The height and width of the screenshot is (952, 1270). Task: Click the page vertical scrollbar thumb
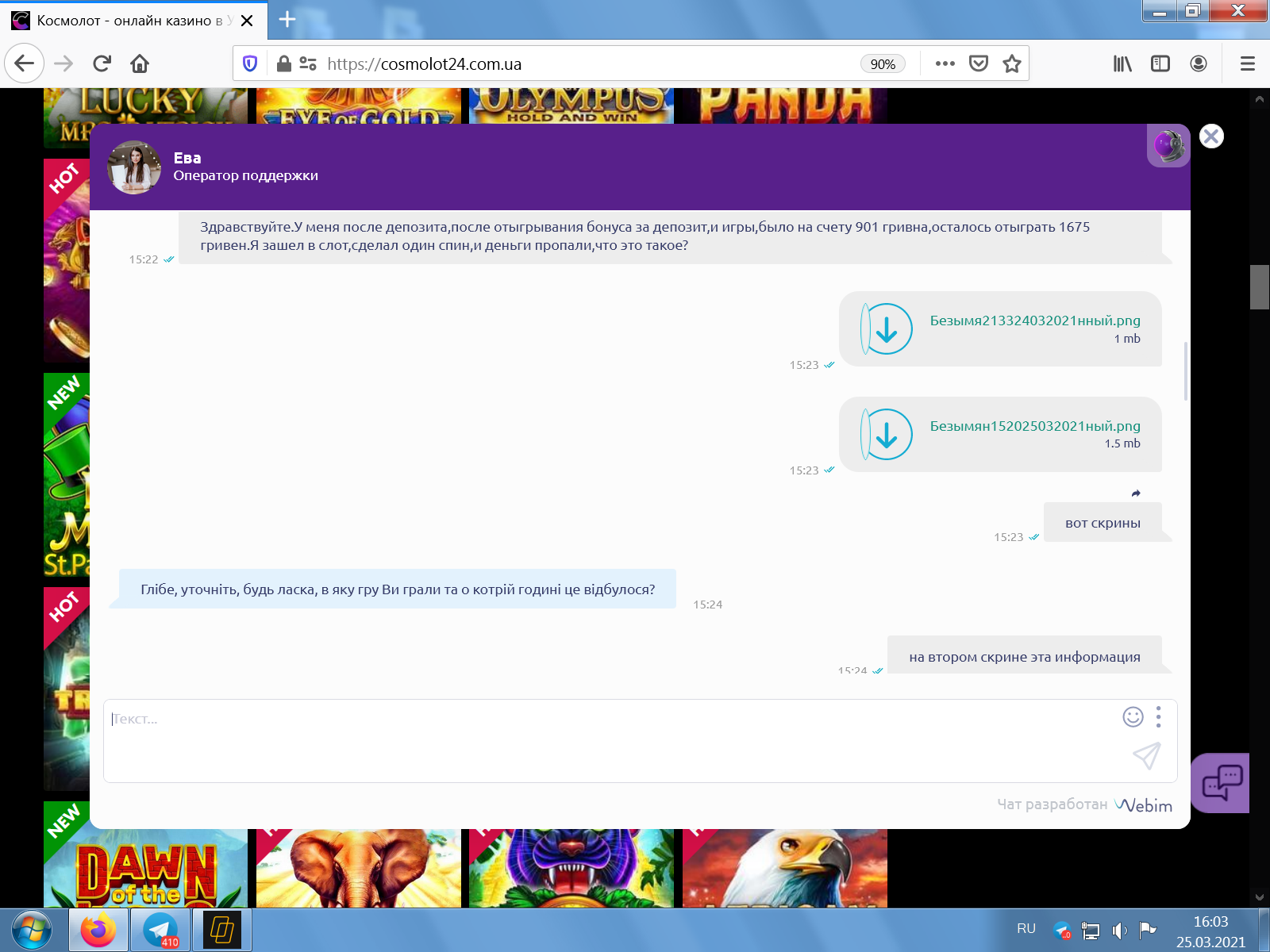pyautogui.click(x=1260, y=287)
